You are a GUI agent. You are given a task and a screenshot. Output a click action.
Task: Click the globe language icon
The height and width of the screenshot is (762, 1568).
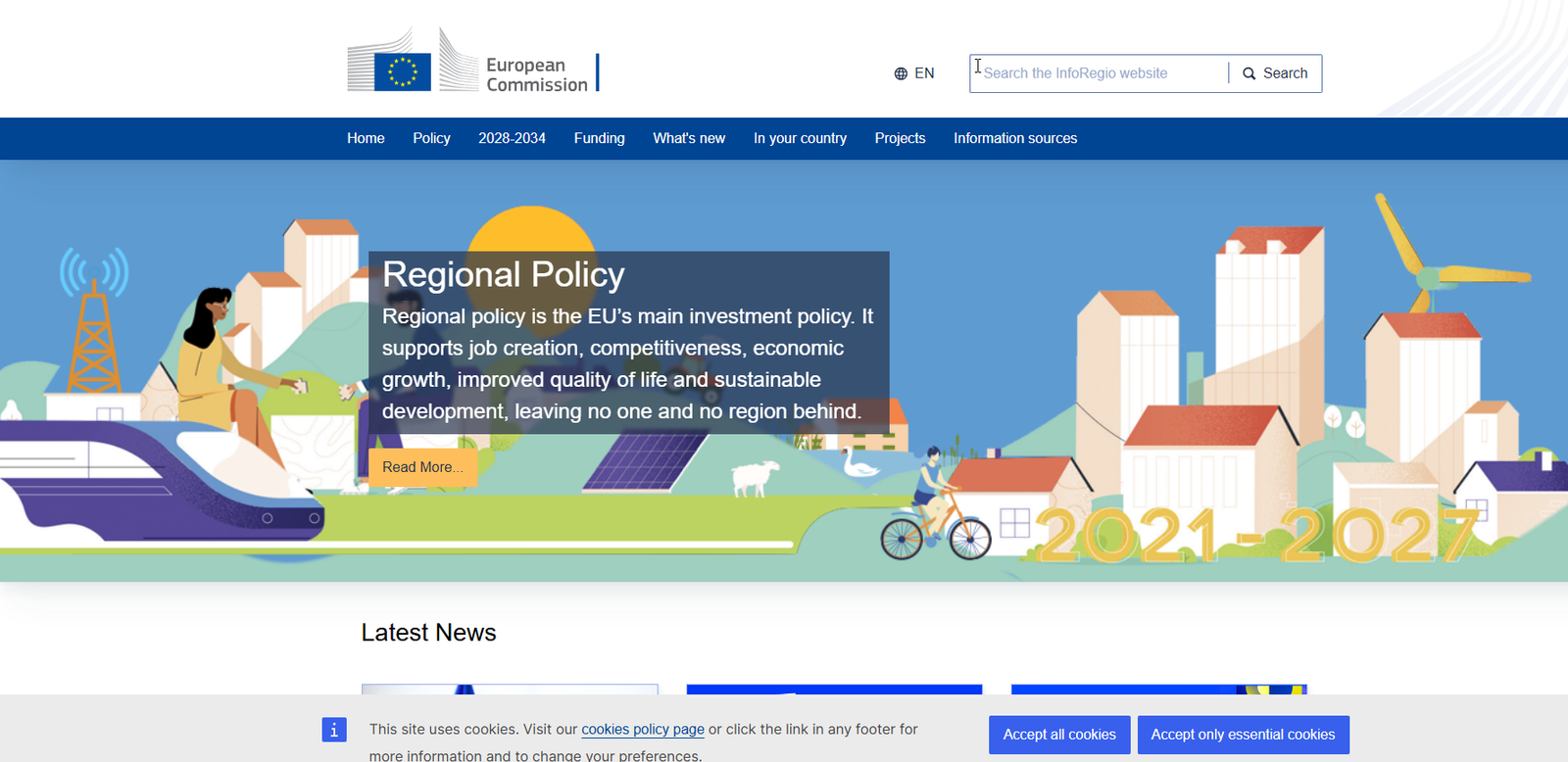tap(901, 73)
